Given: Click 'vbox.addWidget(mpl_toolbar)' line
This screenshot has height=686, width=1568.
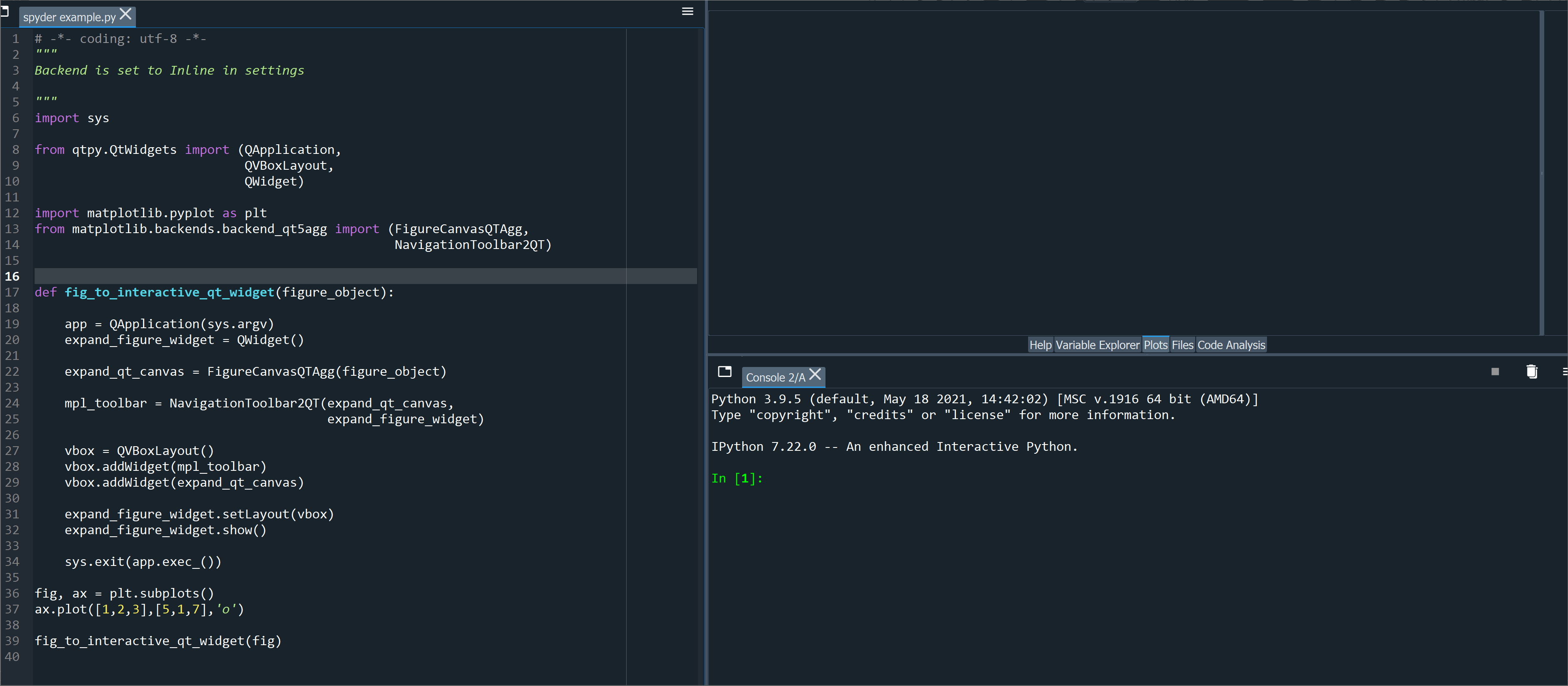Looking at the screenshot, I should (166, 466).
